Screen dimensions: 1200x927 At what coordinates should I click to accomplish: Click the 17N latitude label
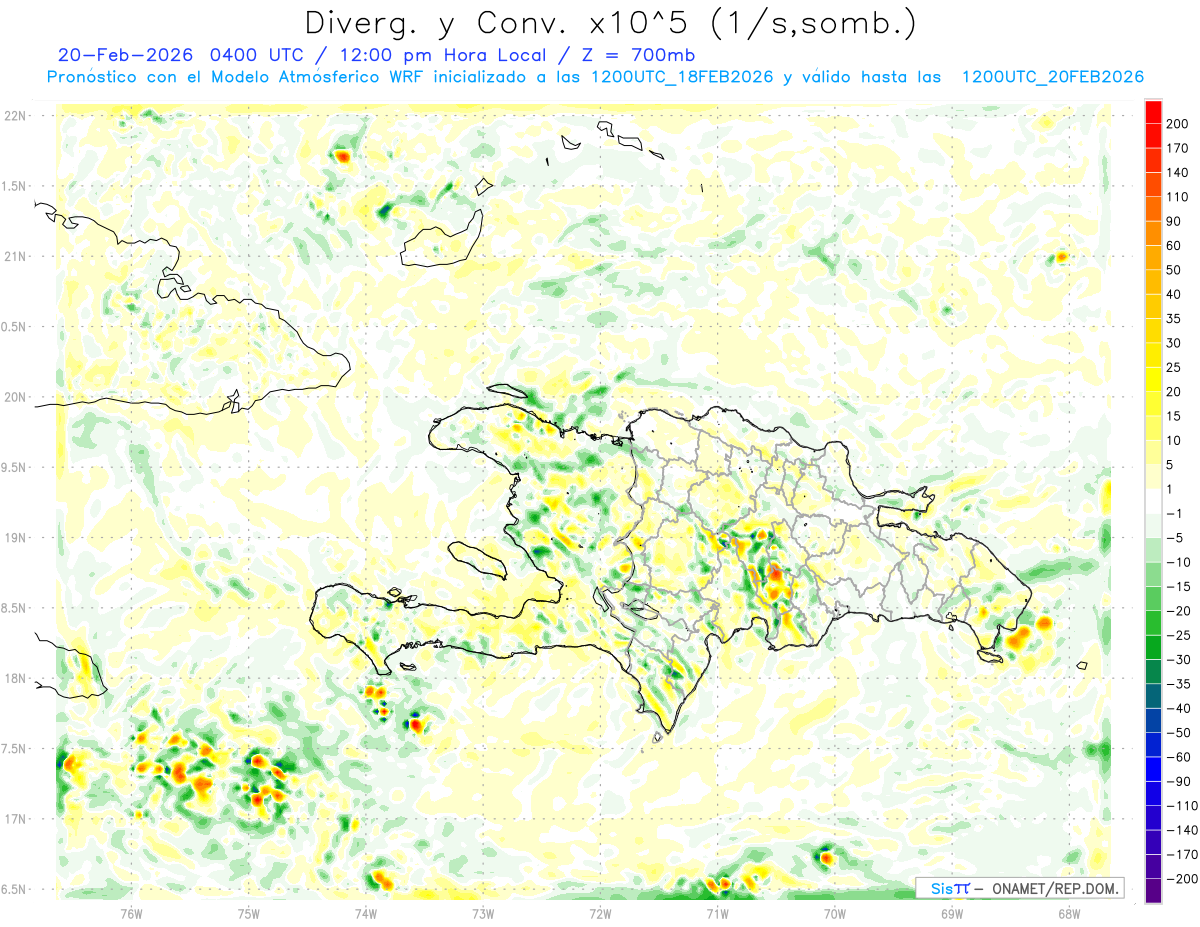(x=15, y=819)
